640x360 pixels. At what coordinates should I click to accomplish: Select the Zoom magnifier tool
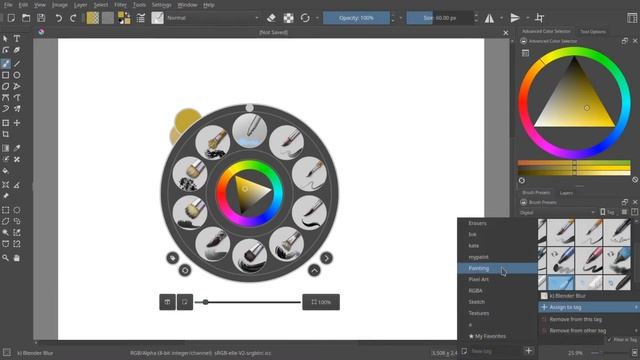pos(5,258)
